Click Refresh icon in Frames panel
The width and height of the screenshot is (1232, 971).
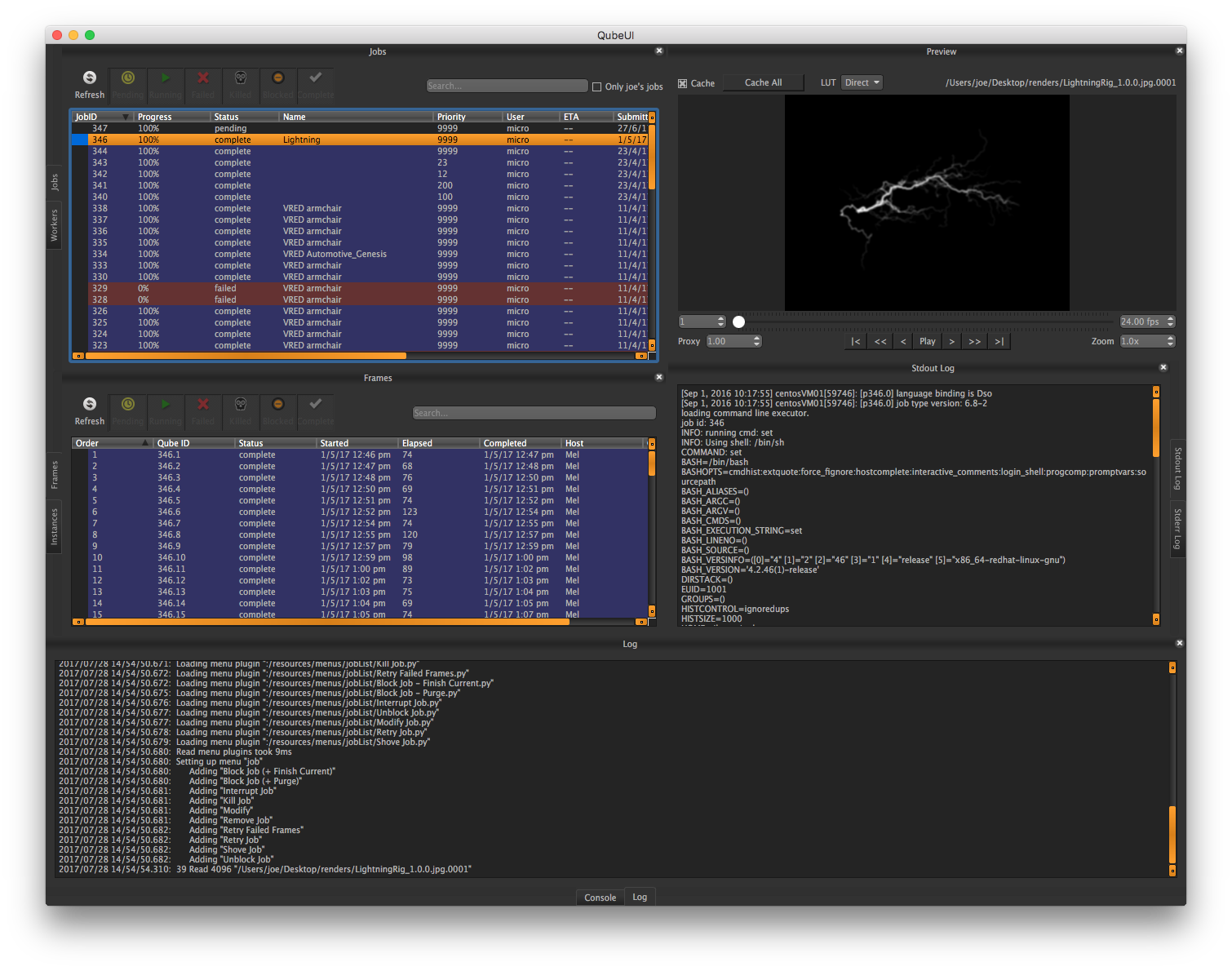coord(90,405)
